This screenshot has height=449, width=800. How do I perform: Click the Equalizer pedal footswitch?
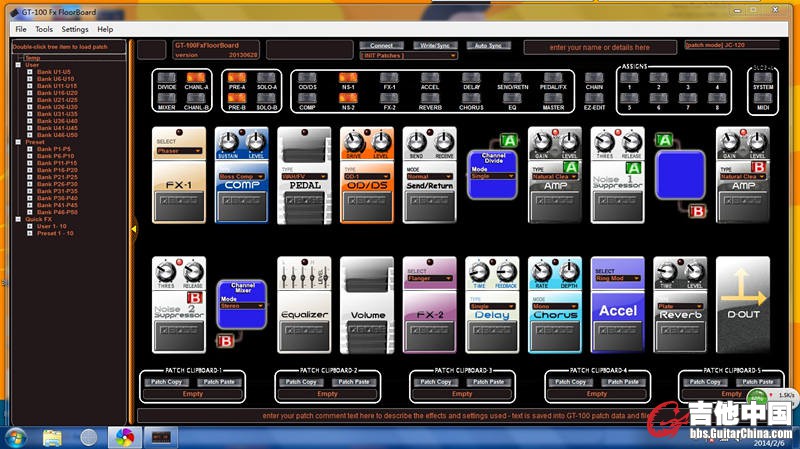pos(304,335)
